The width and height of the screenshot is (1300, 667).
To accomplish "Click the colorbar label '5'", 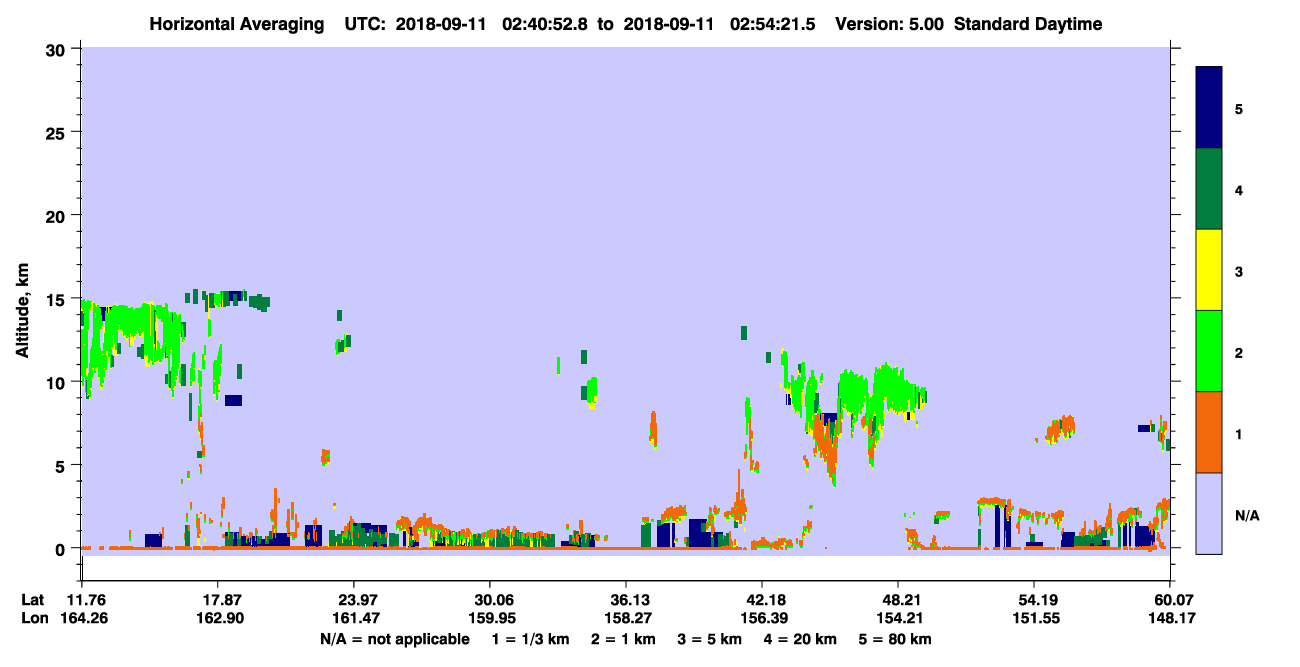I will [x=1239, y=108].
